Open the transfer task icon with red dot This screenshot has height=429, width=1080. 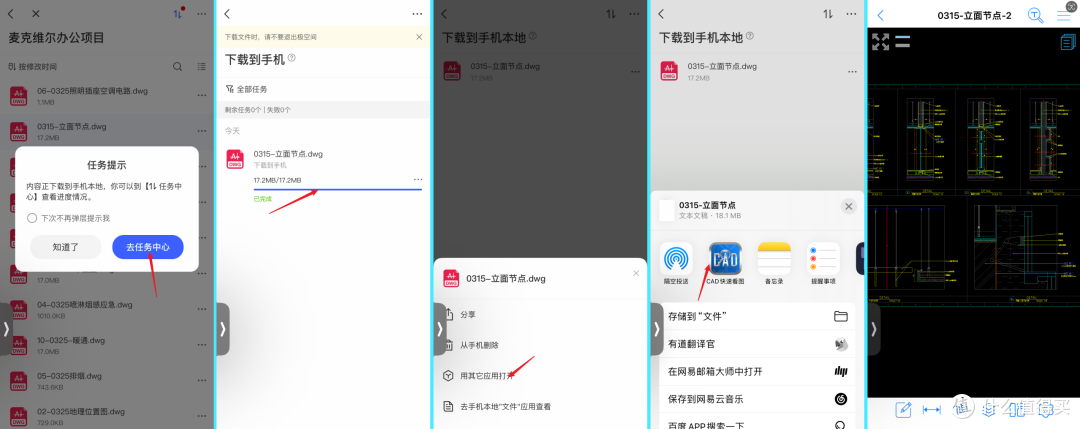[178, 14]
